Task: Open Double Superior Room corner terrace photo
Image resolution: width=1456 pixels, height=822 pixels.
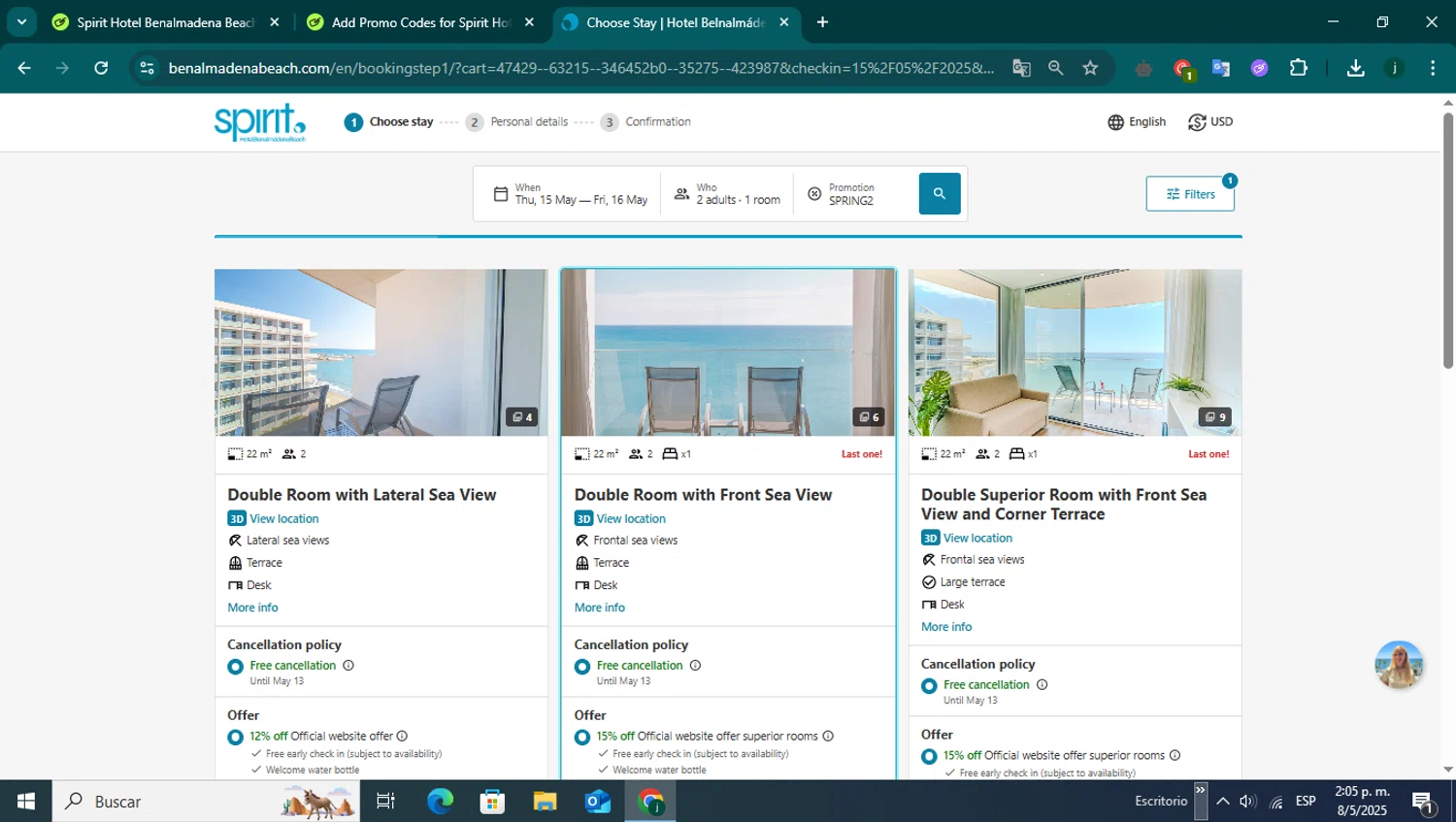Action: click(1075, 352)
